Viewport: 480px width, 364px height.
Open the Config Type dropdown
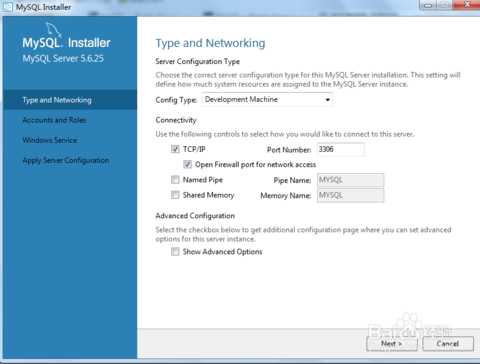(267, 99)
